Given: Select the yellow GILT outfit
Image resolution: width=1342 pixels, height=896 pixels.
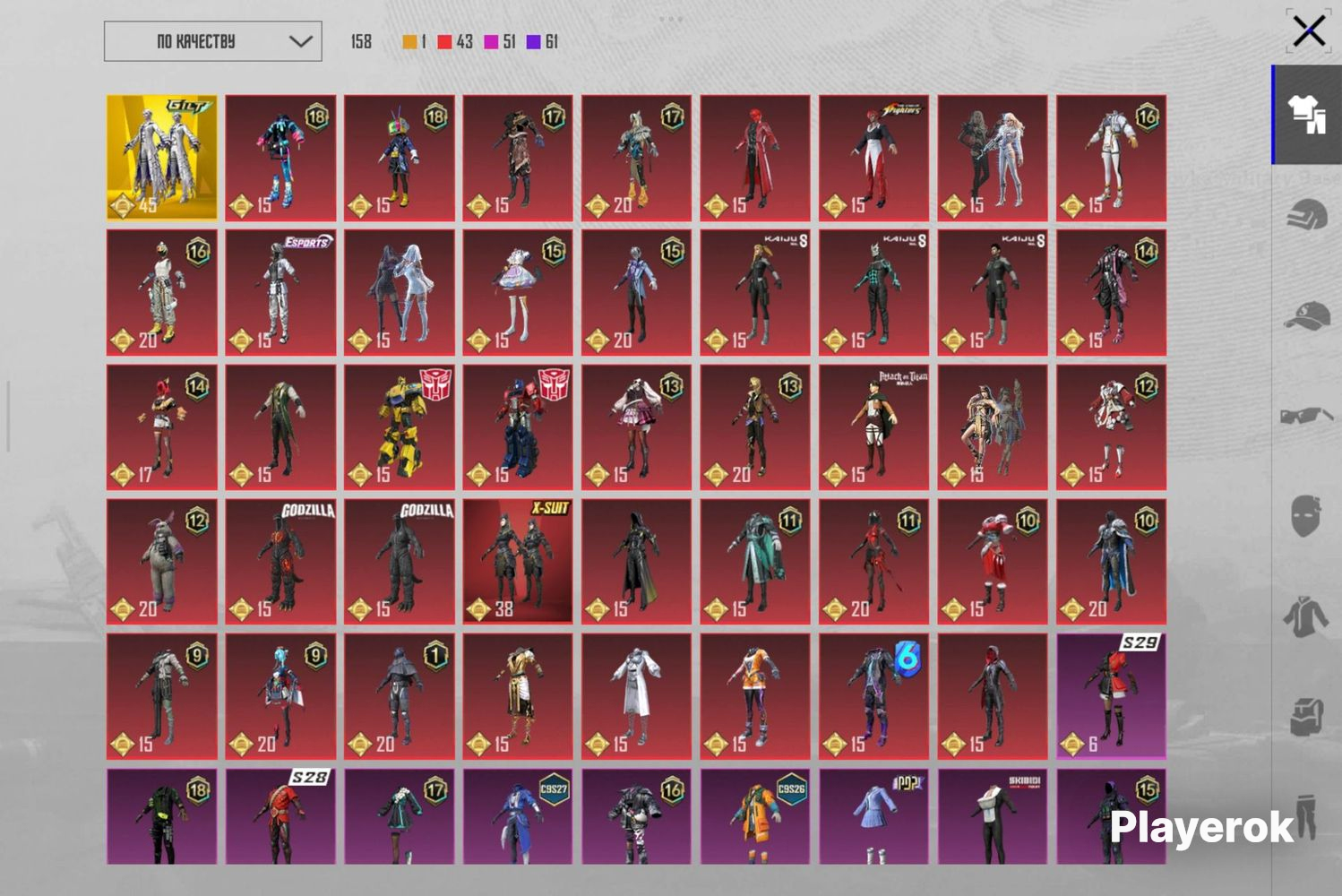Looking at the screenshot, I should 162,158.
